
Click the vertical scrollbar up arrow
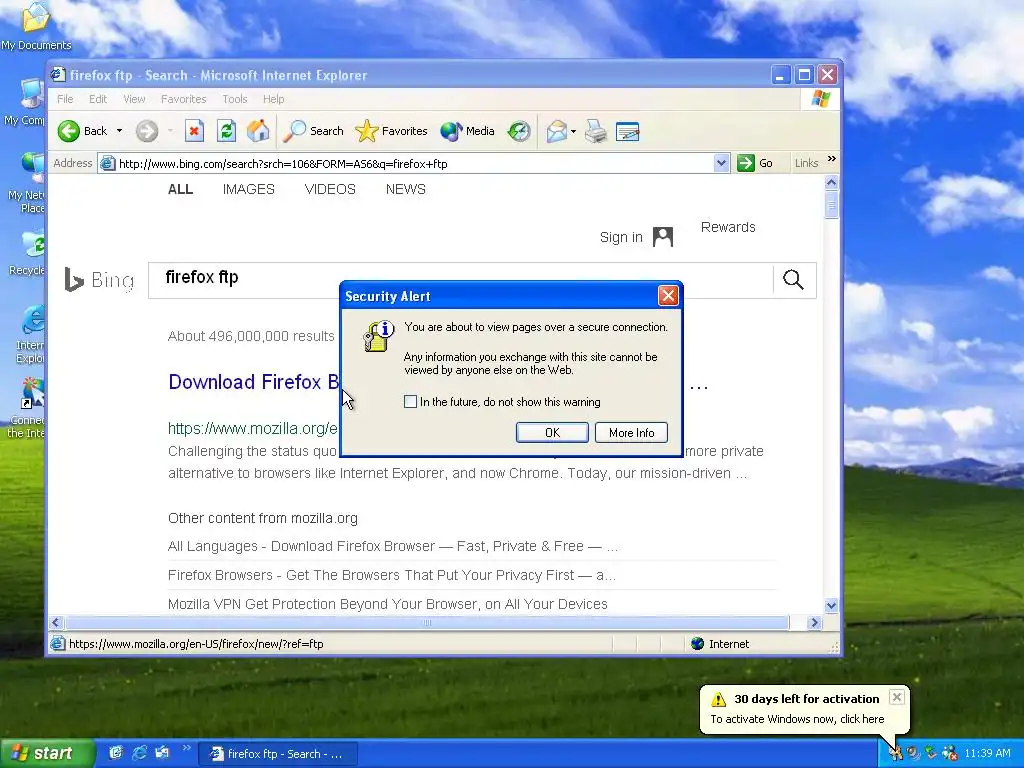point(831,183)
